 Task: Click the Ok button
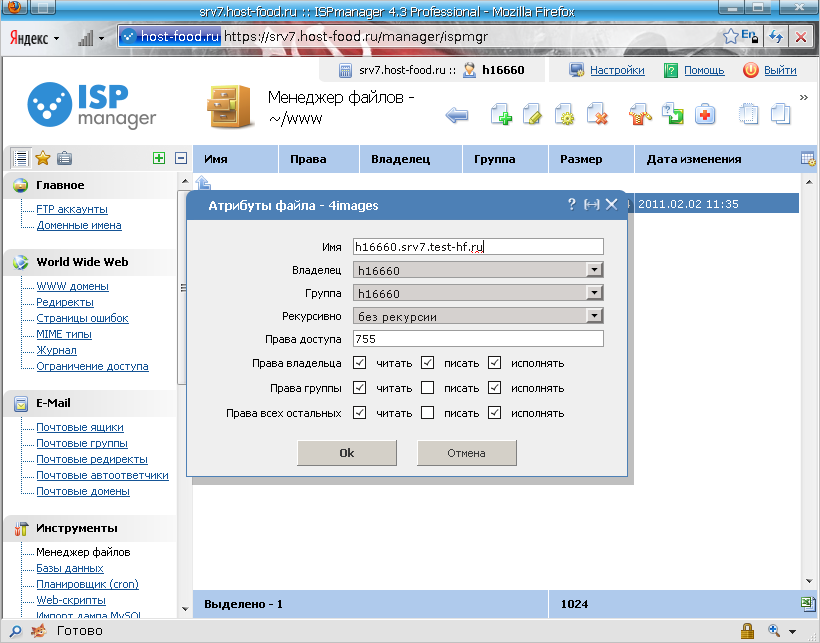tap(347, 453)
